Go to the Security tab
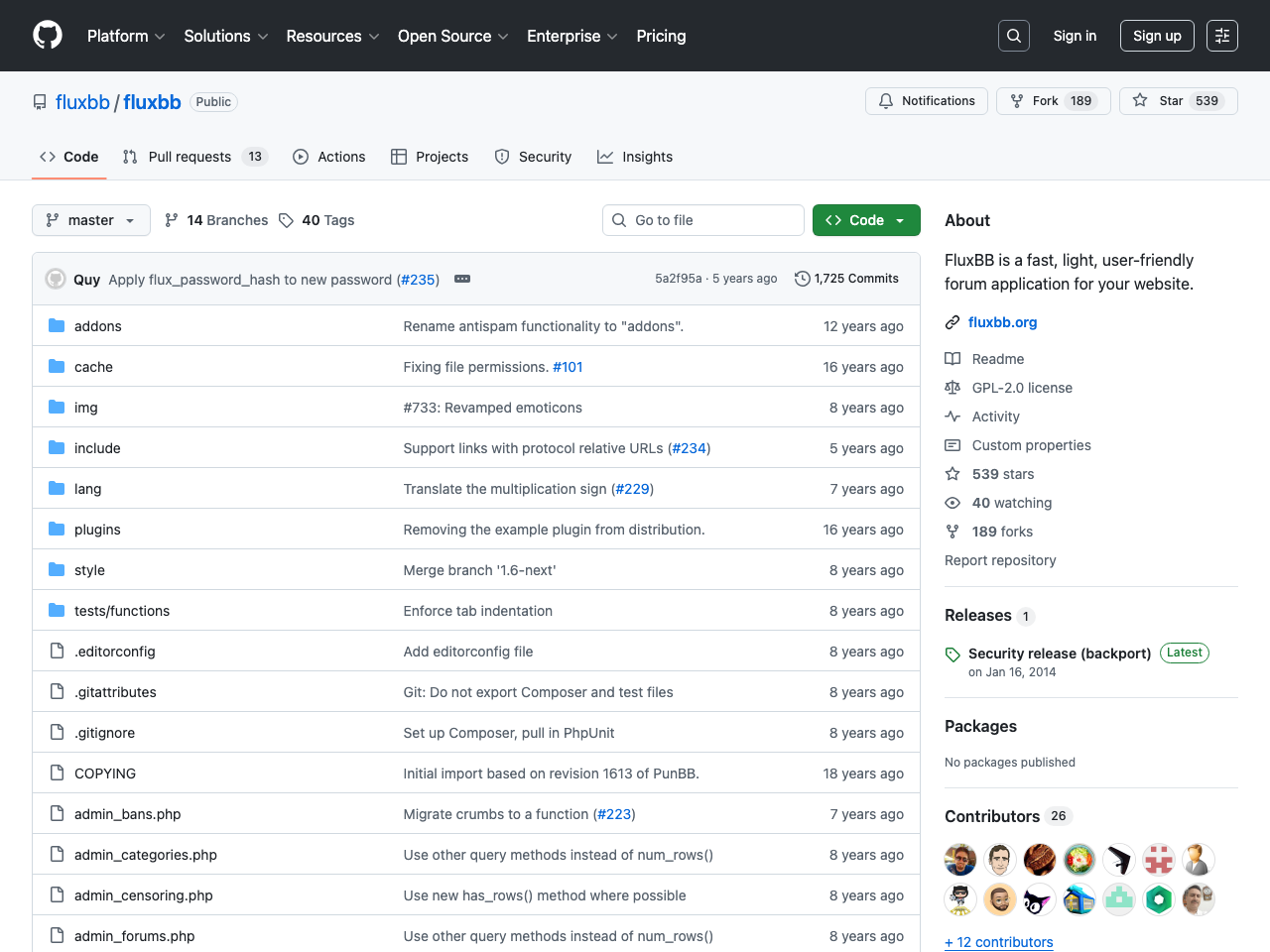Image resolution: width=1270 pixels, height=952 pixels. [x=533, y=157]
